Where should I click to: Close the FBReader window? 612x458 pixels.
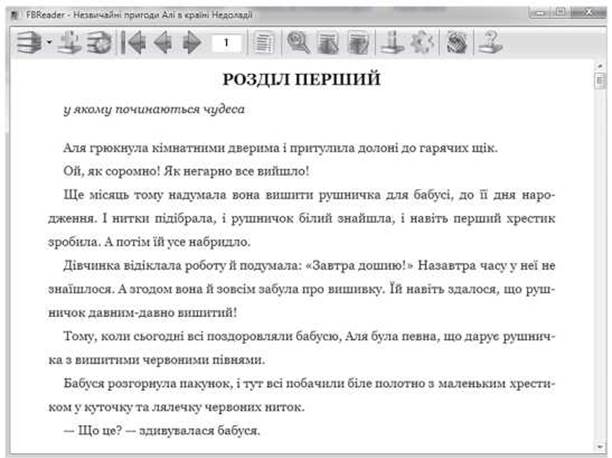tap(589, 12)
